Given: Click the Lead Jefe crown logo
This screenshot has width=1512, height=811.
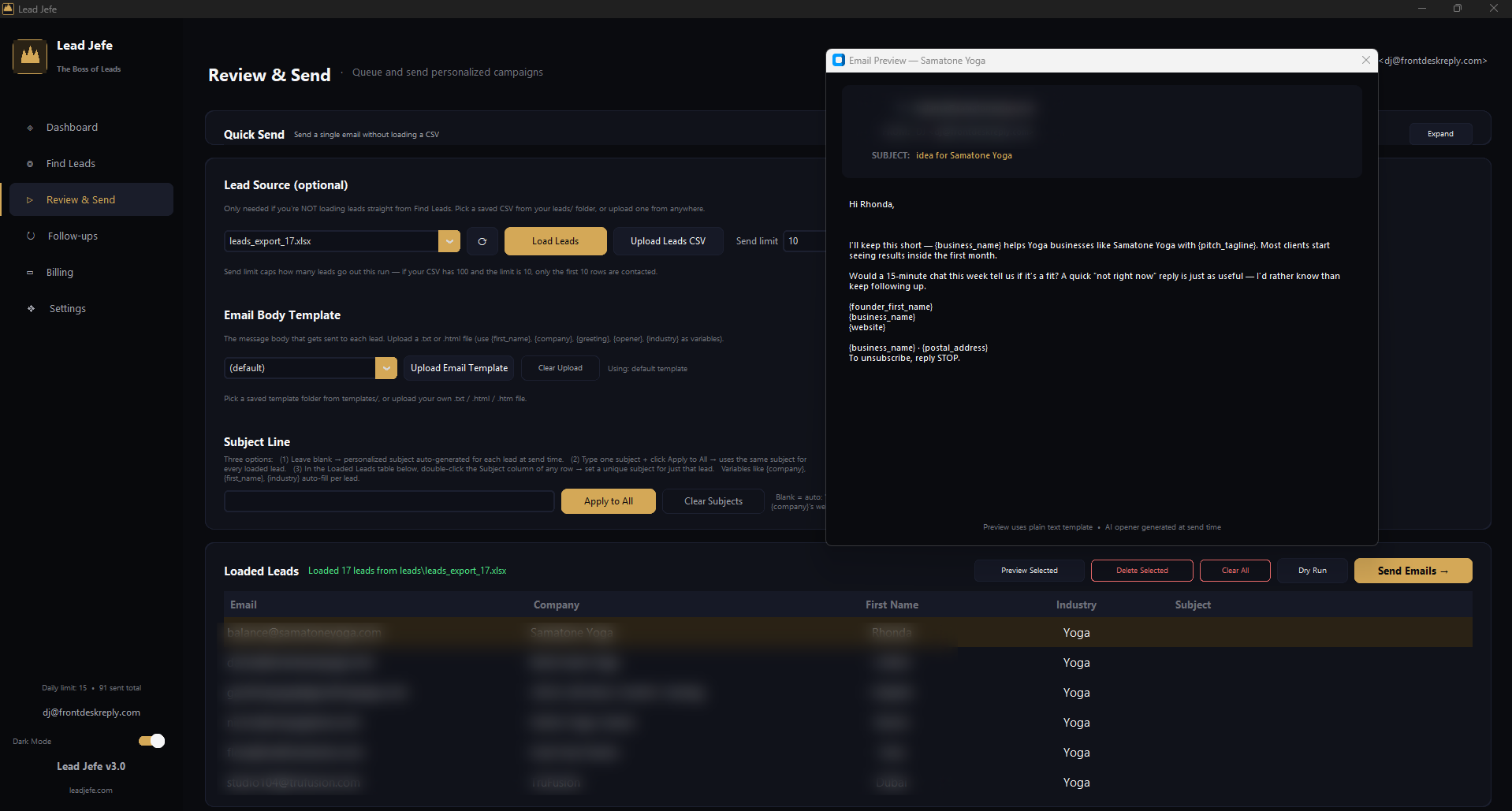Looking at the screenshot, I should pyautogui.click(x=29, y=55).
